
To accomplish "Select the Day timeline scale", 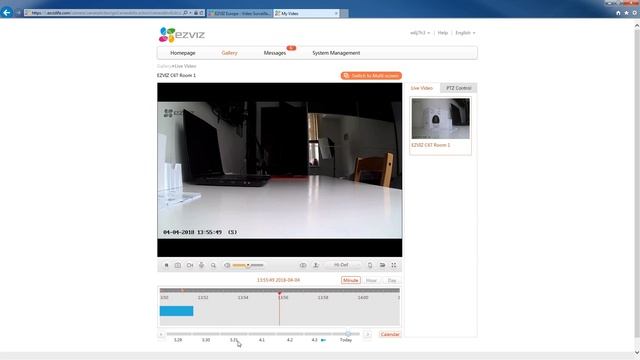I will click(x=392, y=280).
